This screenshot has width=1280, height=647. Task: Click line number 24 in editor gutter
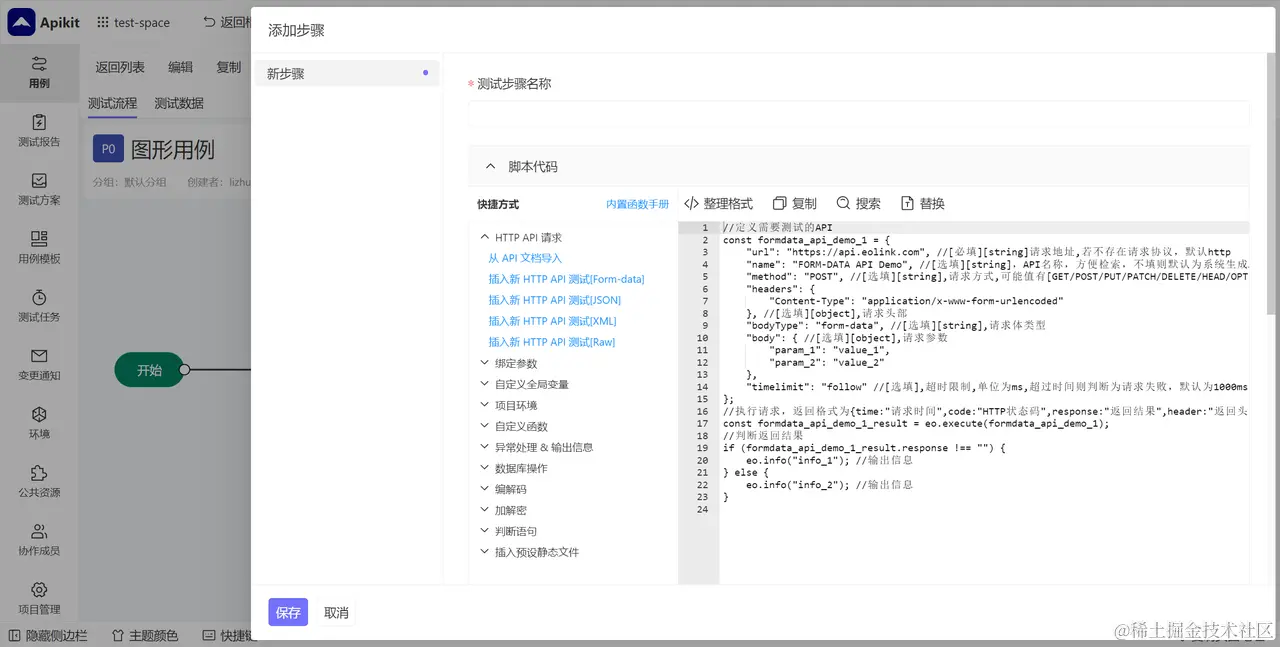[x=703, y=508]
